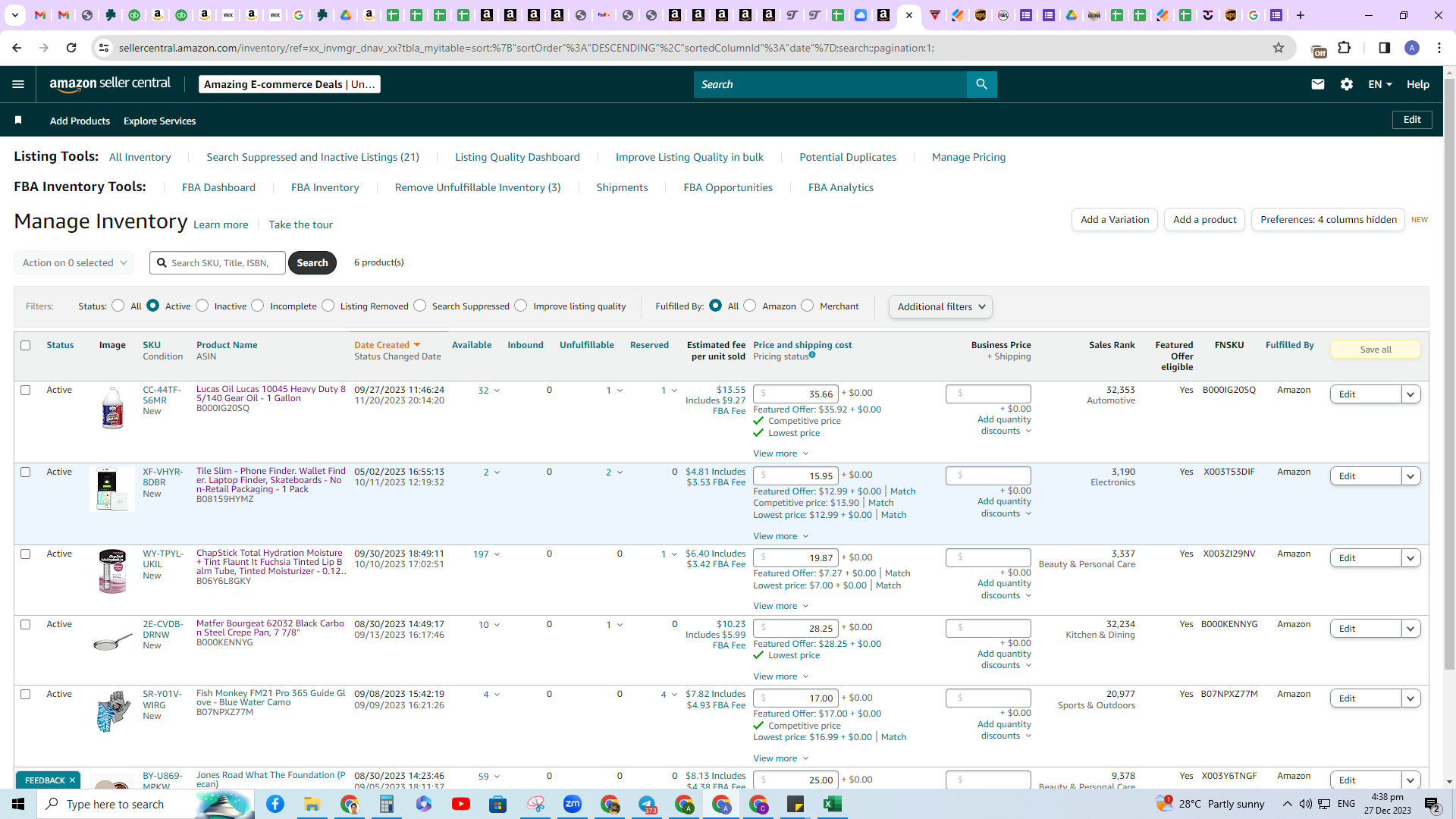Viewport: 1456px width, 819px height.
Task: Open the Take the tour link
Action: pos(300,224)
